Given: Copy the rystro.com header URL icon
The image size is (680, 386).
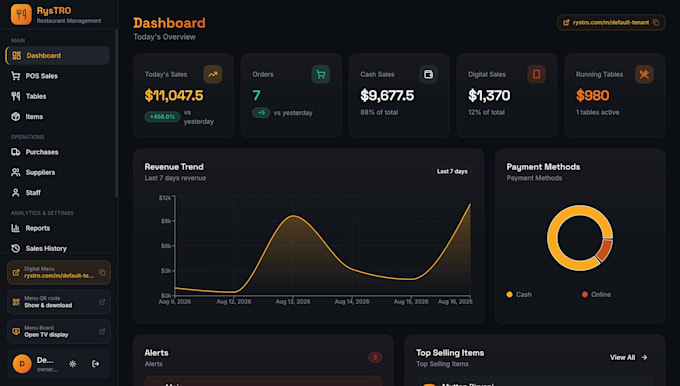Looking at the screenshot, I should point(656,23).
